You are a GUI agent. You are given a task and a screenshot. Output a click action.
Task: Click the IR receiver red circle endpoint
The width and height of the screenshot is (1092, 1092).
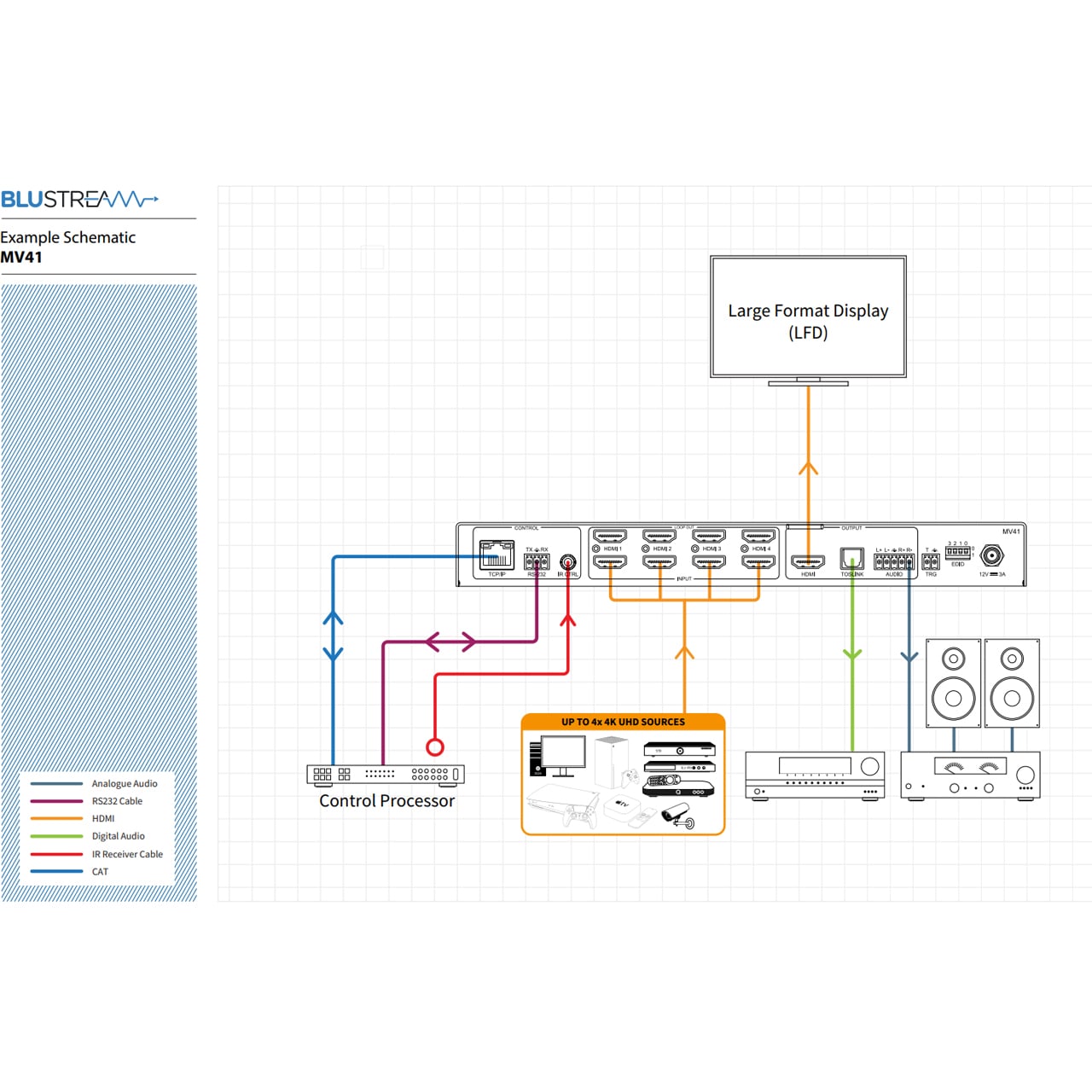pos(435,747)
